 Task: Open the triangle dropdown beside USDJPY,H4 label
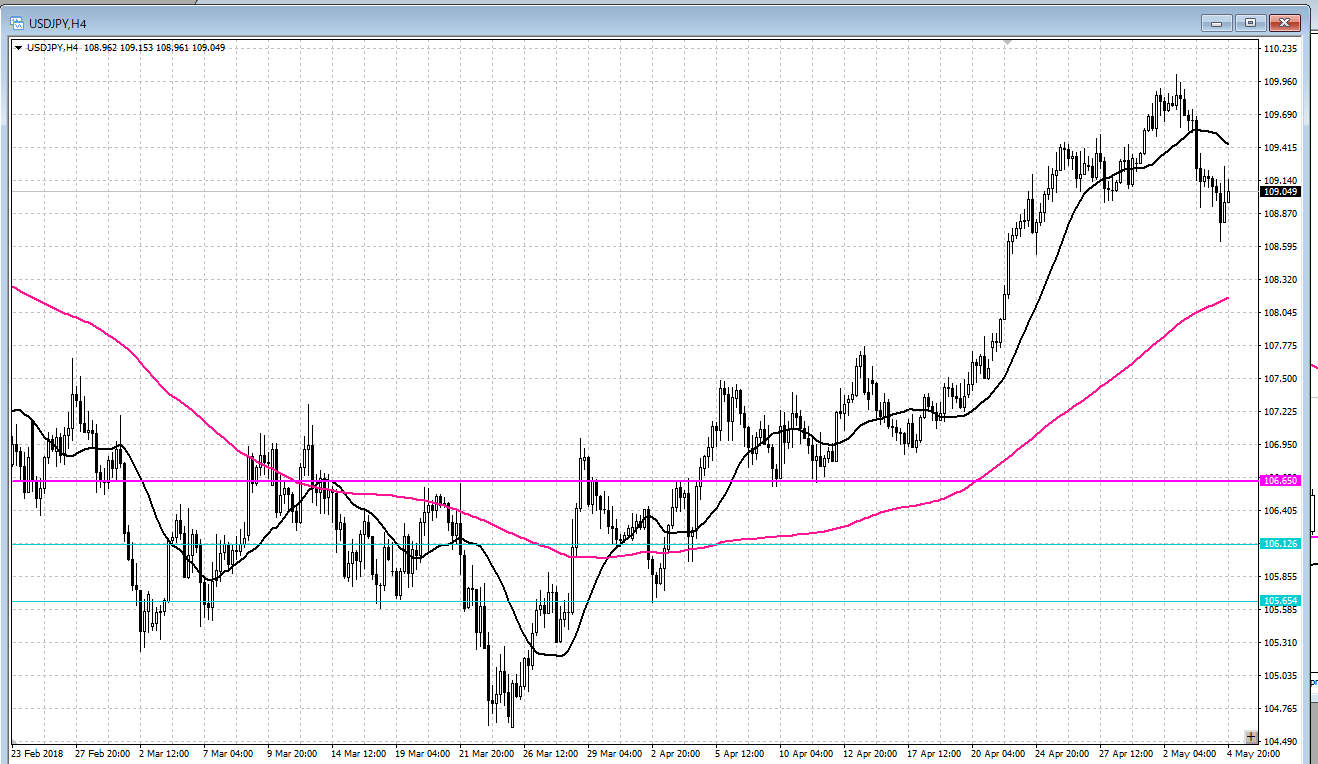(x=18, y=48)
